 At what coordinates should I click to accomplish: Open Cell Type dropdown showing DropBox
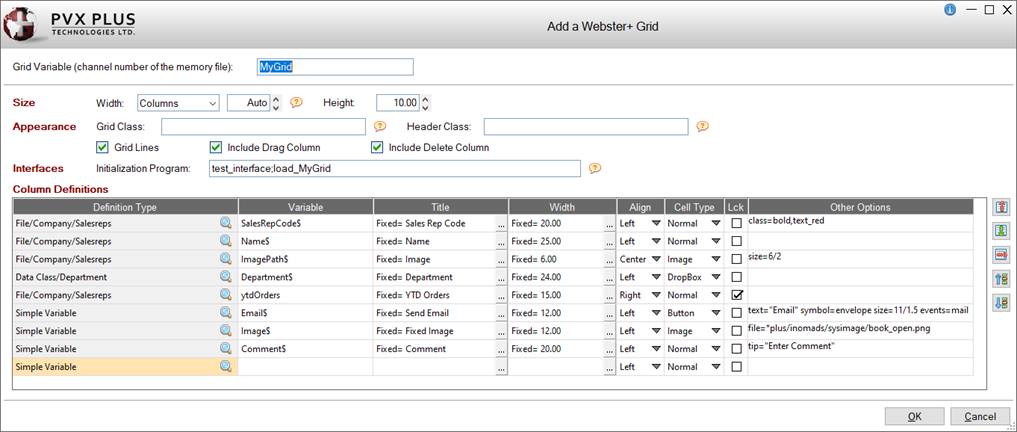point(715,277)
